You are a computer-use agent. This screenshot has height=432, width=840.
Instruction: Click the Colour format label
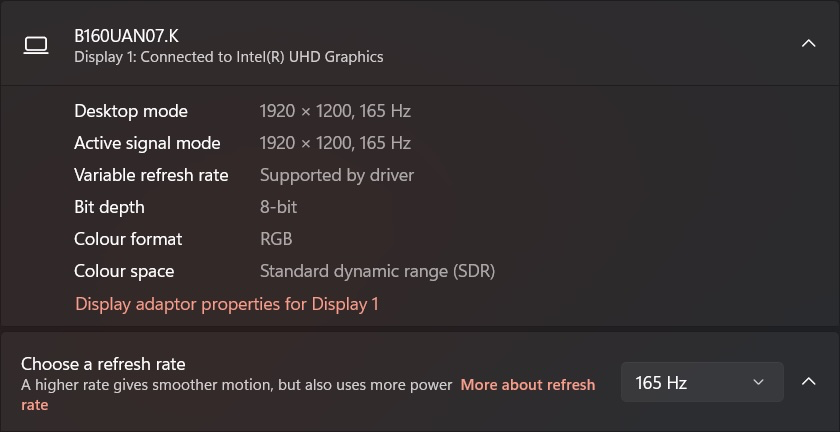pos(128,239)
